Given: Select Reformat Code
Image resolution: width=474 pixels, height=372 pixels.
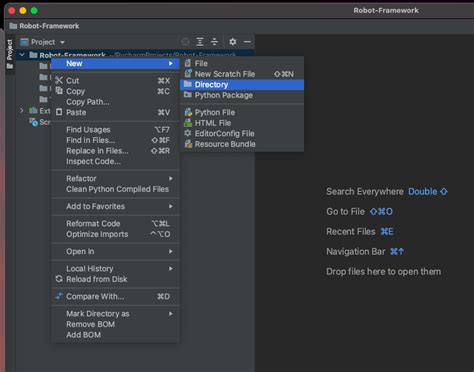Looking at the screenshot, I should [115, 223].
